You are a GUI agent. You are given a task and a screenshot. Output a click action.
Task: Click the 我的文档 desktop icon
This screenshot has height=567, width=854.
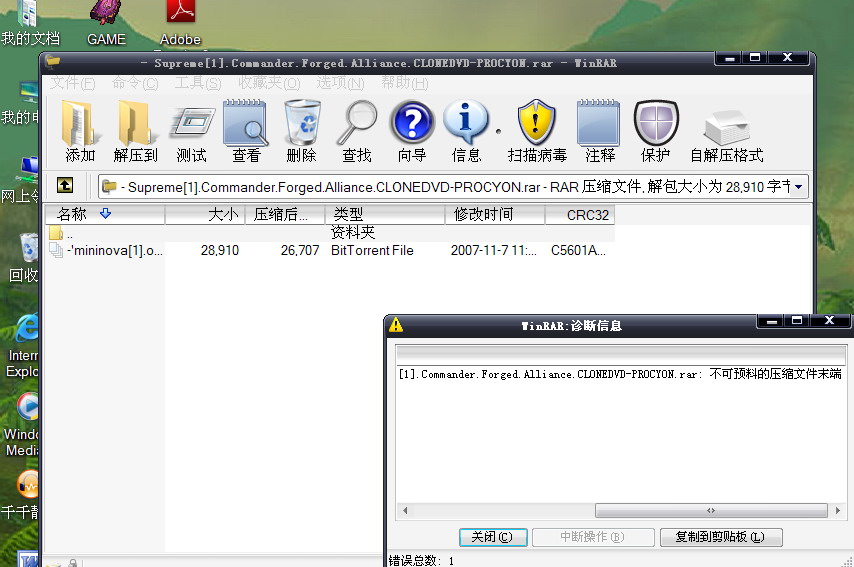(x=29, y=23)
